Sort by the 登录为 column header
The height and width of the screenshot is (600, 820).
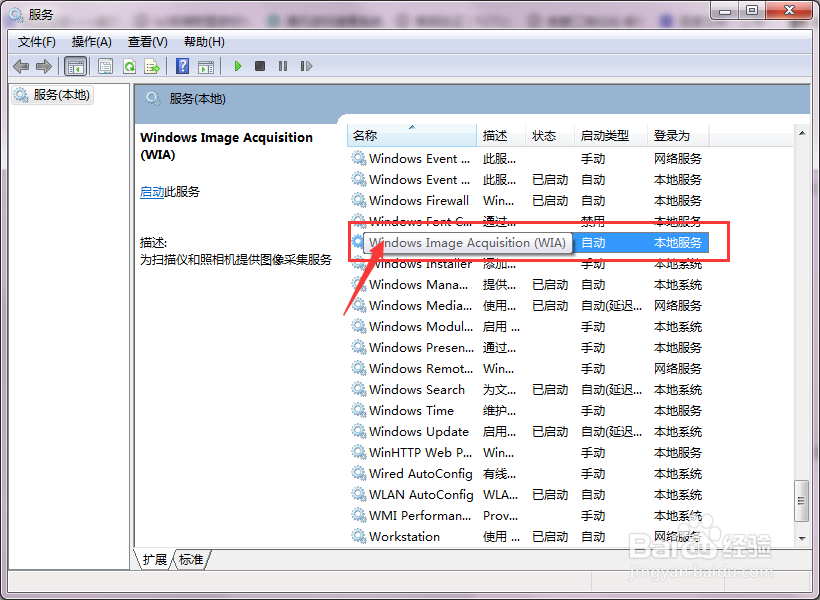[x=678, y=135]
